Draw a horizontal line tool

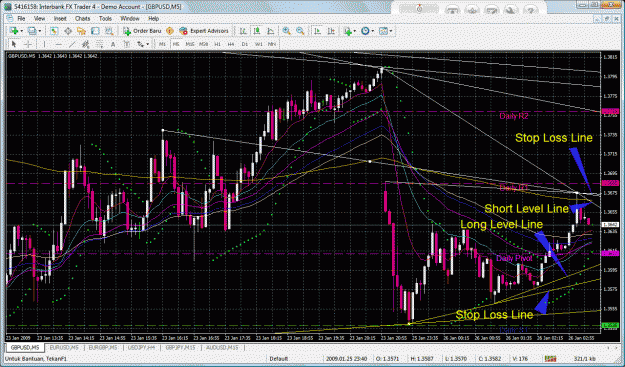[x=59, y=44]
